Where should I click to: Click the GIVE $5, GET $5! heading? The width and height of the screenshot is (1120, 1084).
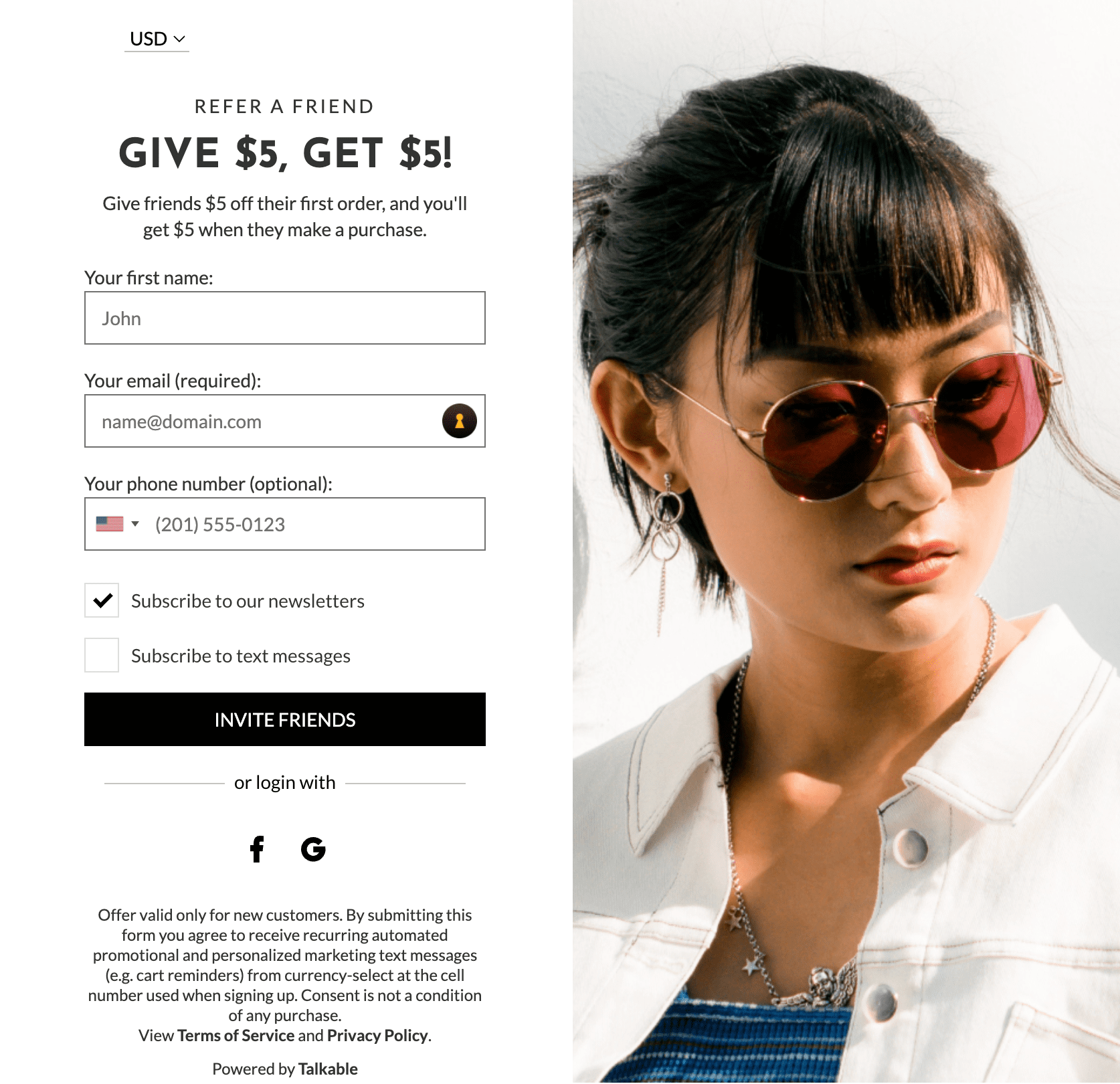pos(285,153)
